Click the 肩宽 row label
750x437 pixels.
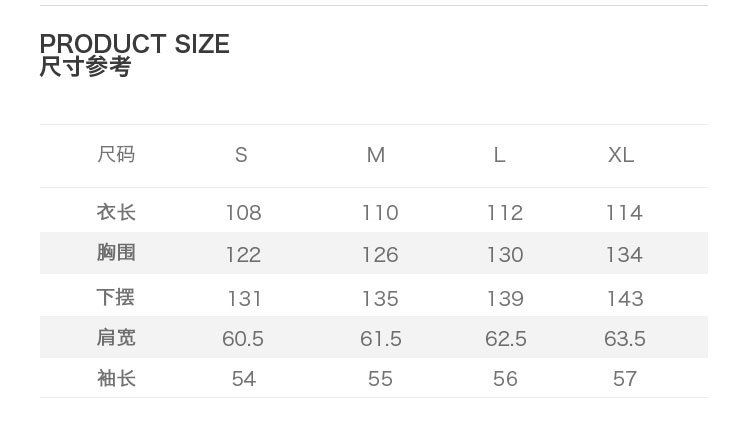116,338
